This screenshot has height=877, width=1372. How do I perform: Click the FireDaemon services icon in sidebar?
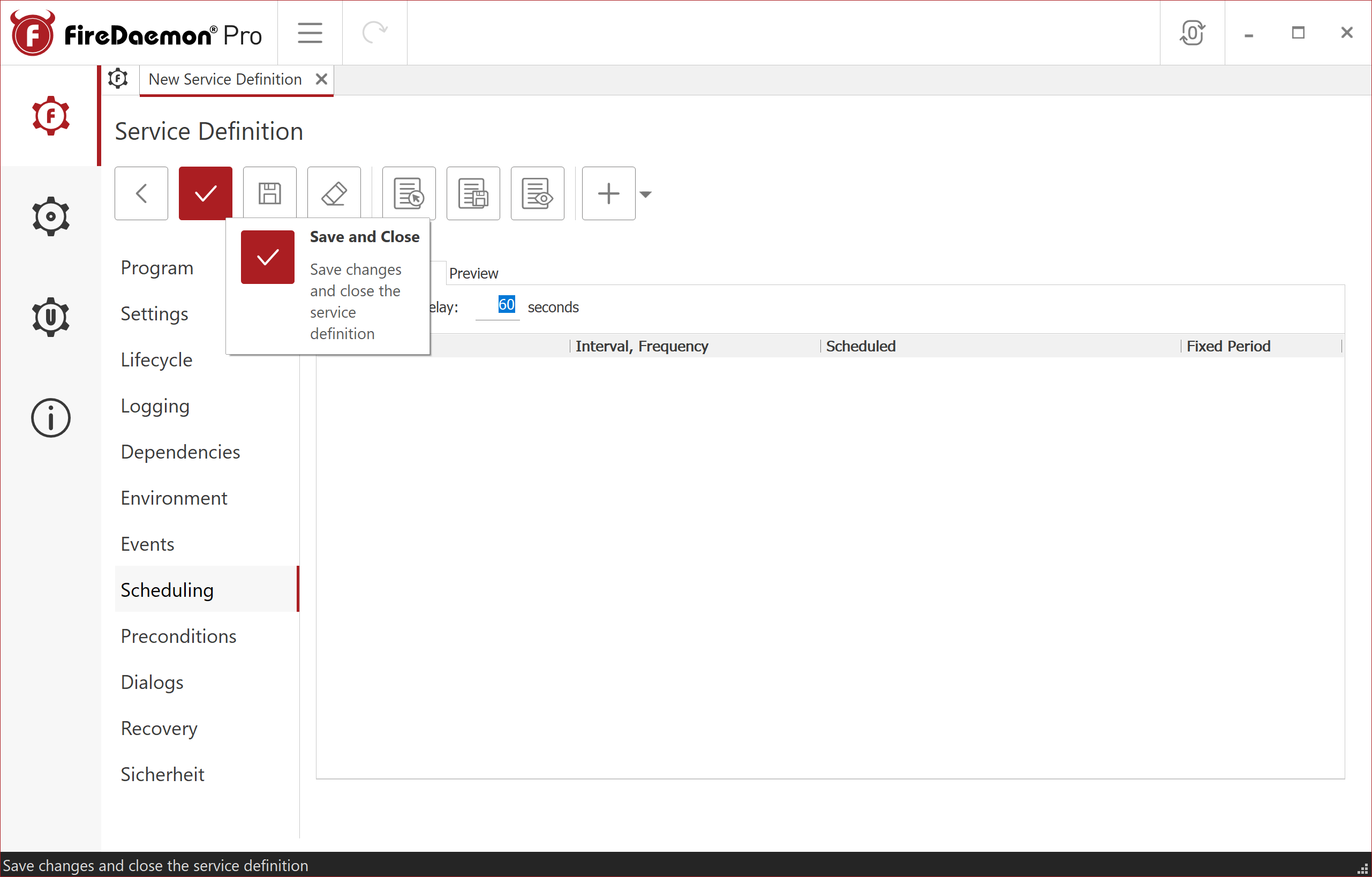click(x=50, y=116)
